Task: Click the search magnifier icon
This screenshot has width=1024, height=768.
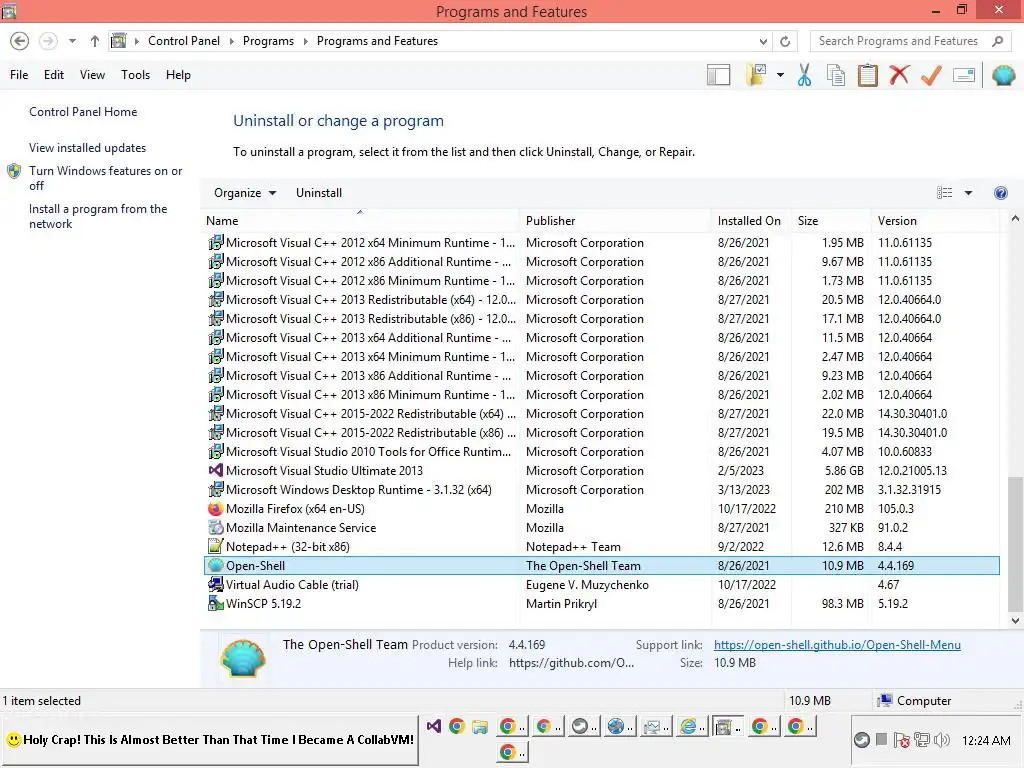Action: tap(997, 41)
